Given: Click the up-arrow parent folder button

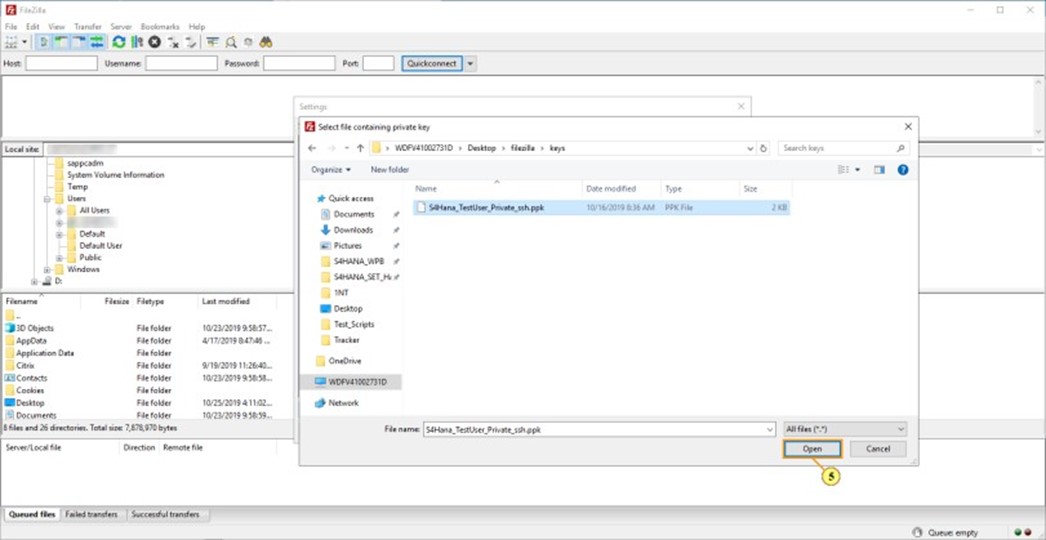Looking at the screenshot, I should [360, 148].
